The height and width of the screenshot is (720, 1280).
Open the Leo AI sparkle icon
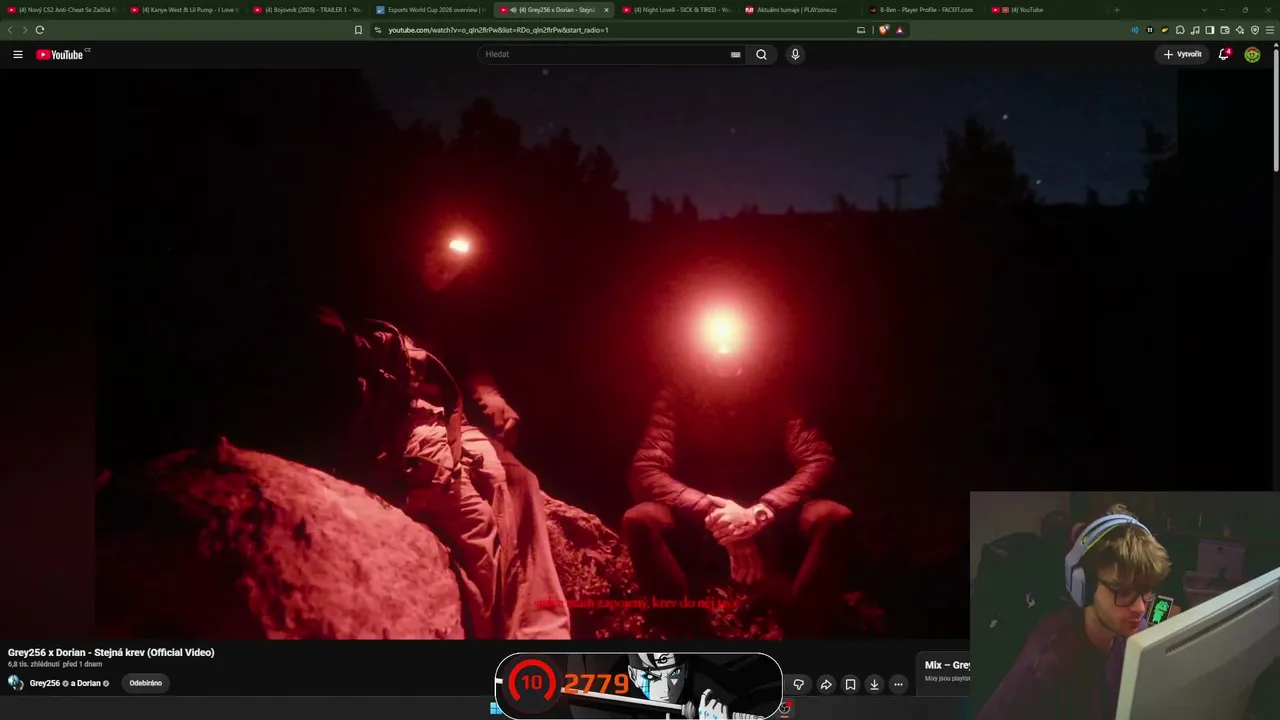tap(1240, 30)
